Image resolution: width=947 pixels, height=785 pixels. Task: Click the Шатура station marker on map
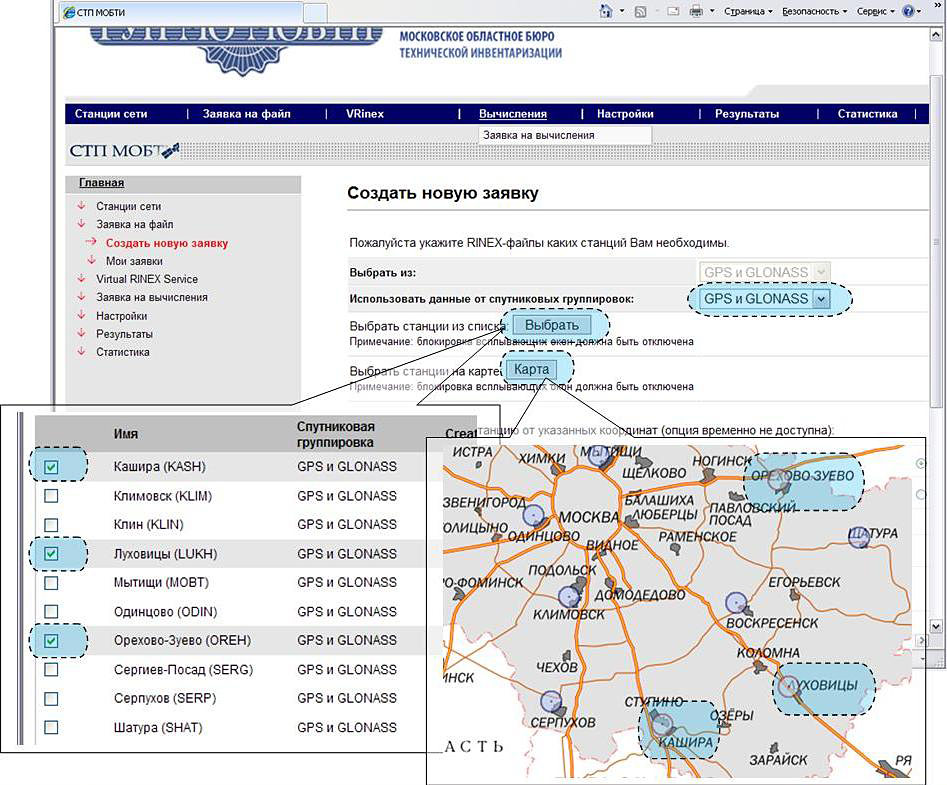(x=859, y=537)
